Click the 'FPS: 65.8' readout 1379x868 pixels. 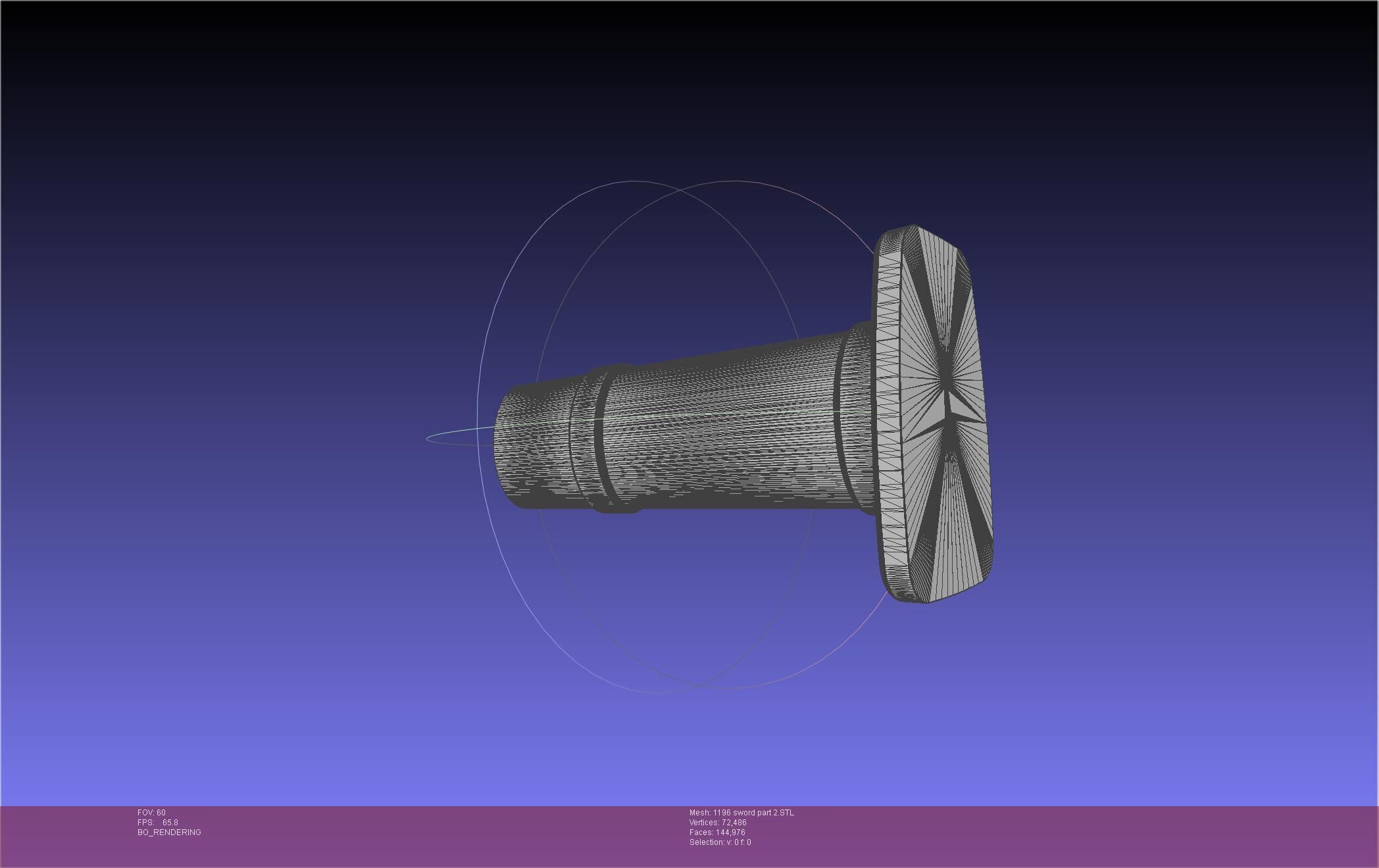pyautogui.click(x=158, y=823)
